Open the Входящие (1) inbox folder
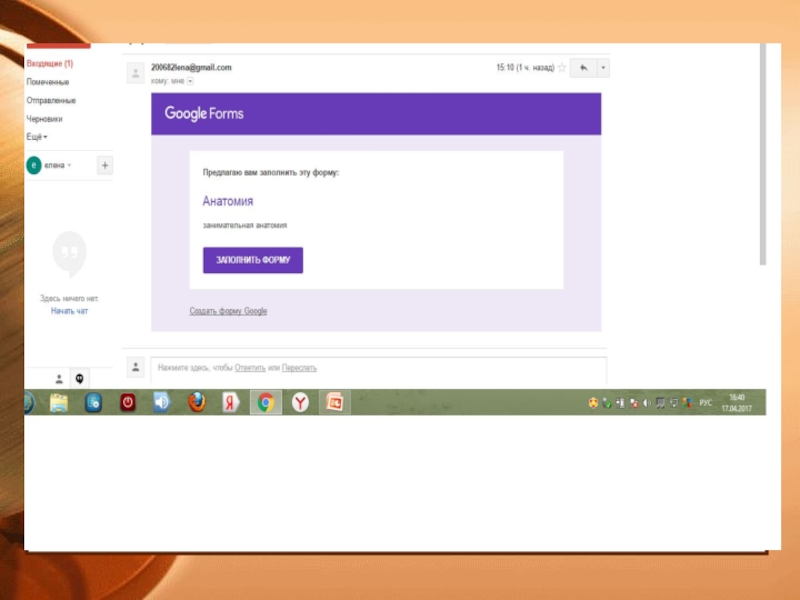The height and width of the screenshot is (600, 800). [49, 64]
